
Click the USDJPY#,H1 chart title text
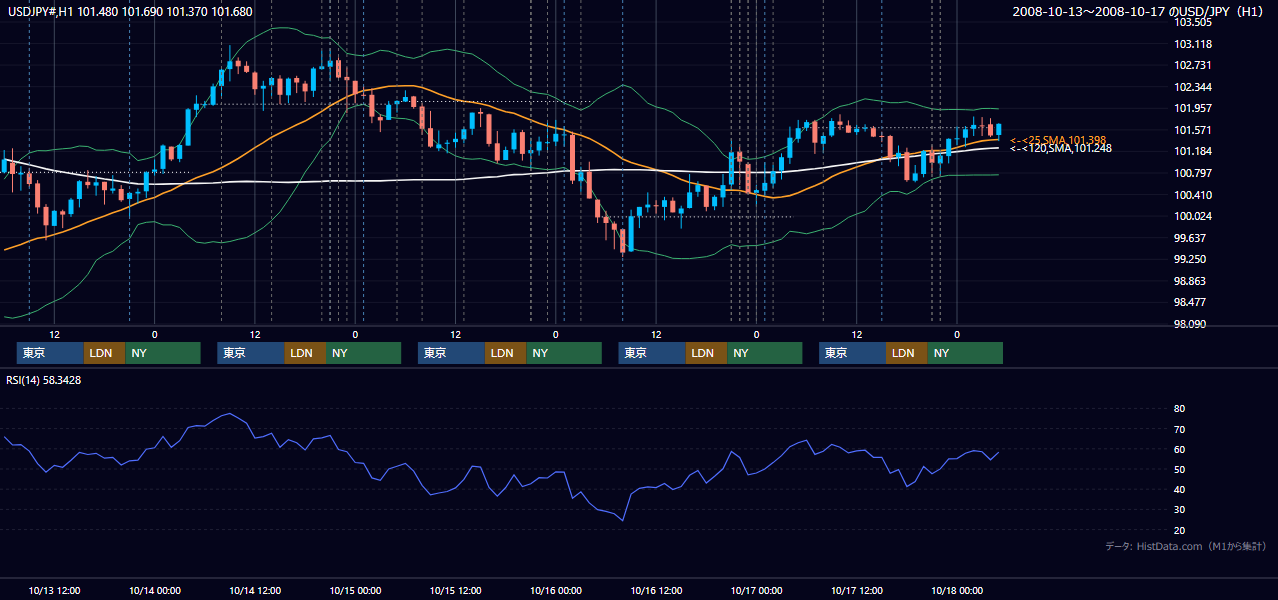130,11
